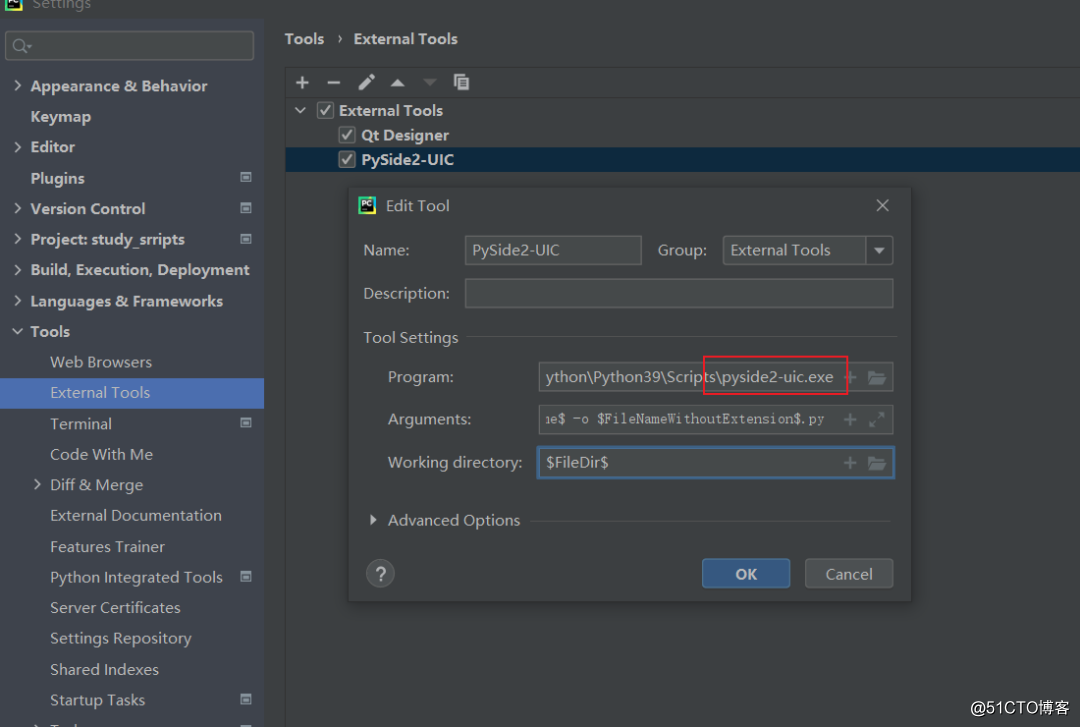
Task: Move tool down with down arrow icon
Action: pos(430,83)
